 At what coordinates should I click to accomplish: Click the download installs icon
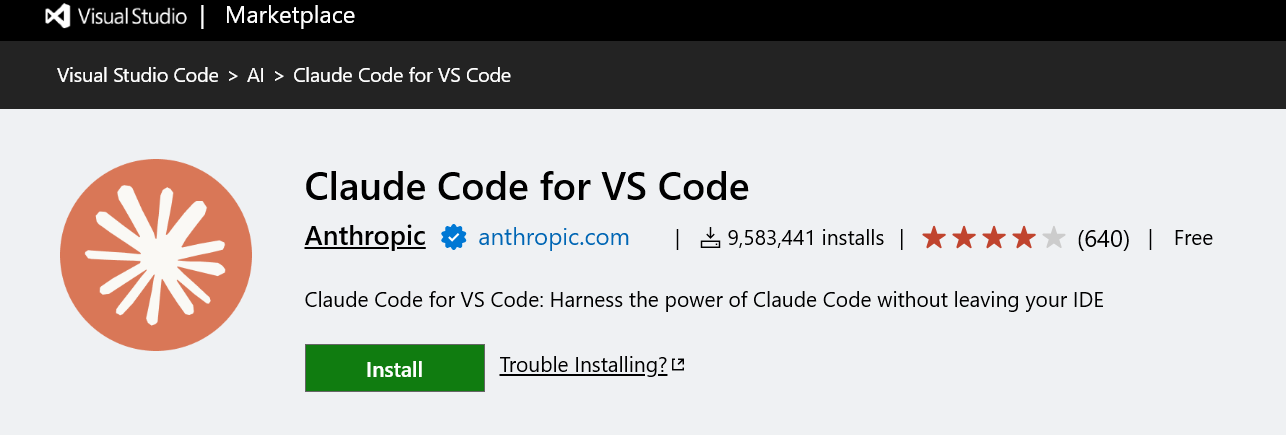(x=710, y=238)
